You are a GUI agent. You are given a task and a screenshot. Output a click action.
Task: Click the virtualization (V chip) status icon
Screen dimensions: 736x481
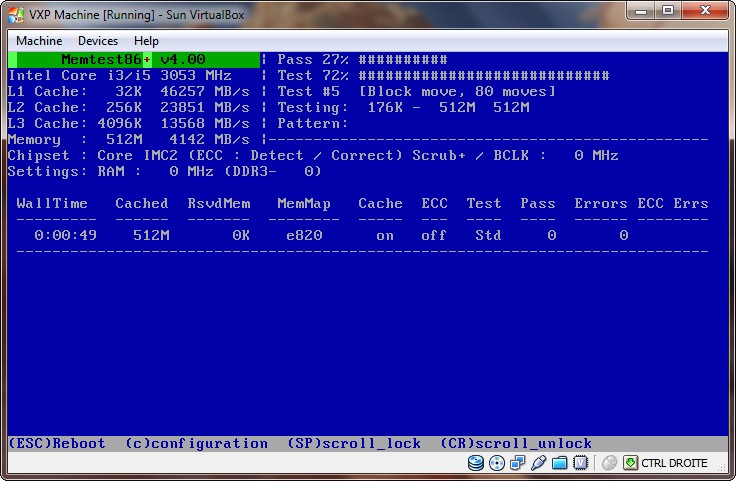[581, 463]
